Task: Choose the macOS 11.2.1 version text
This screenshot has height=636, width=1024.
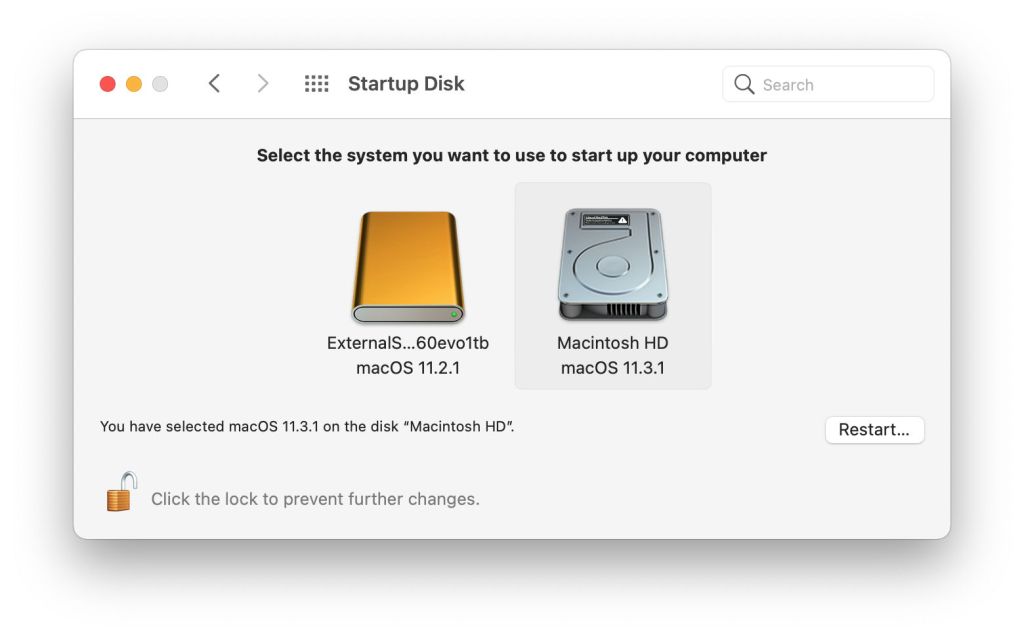Action: (408, 368)
